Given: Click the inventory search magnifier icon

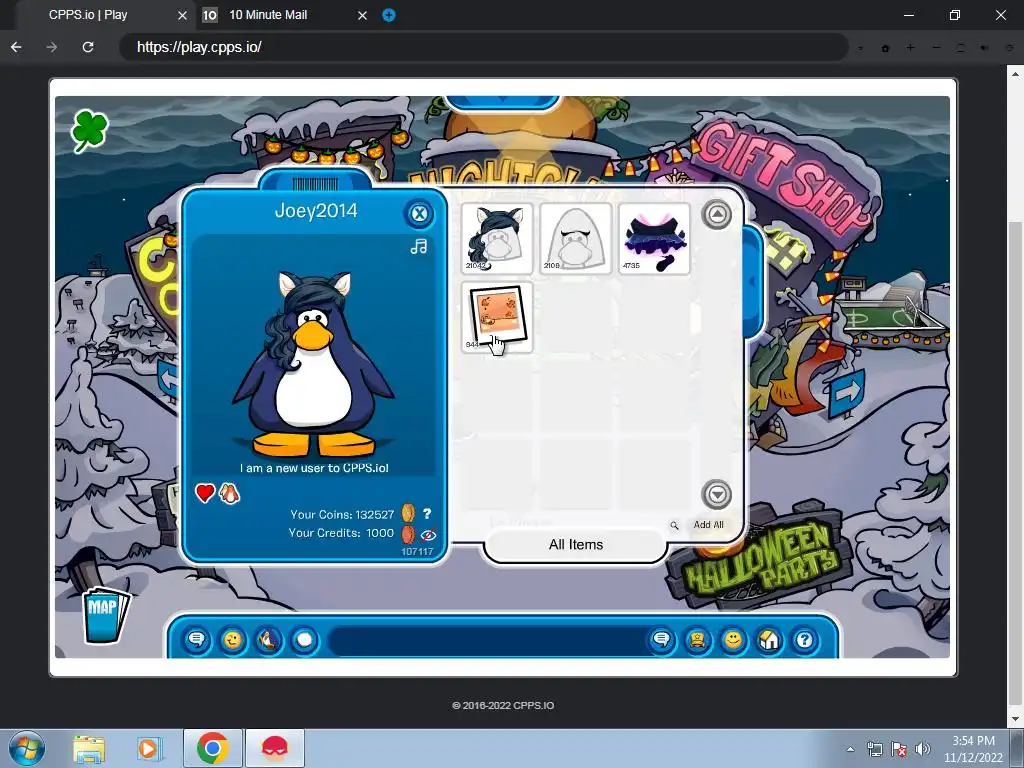Looking at the screenshot, I should click(x=674, y=525).
